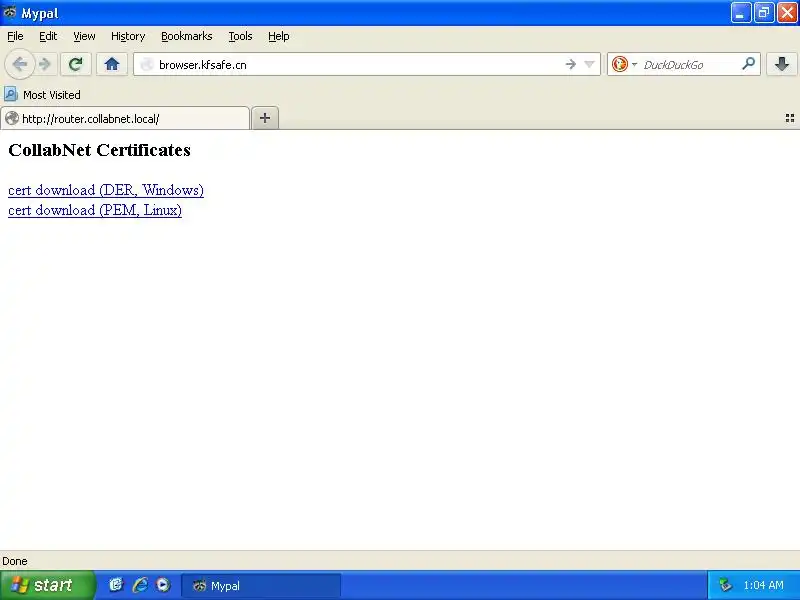The height and width of the screenshot is (600, 800).
Task: Open the Bookmarks menu
Action: point(187,36)
